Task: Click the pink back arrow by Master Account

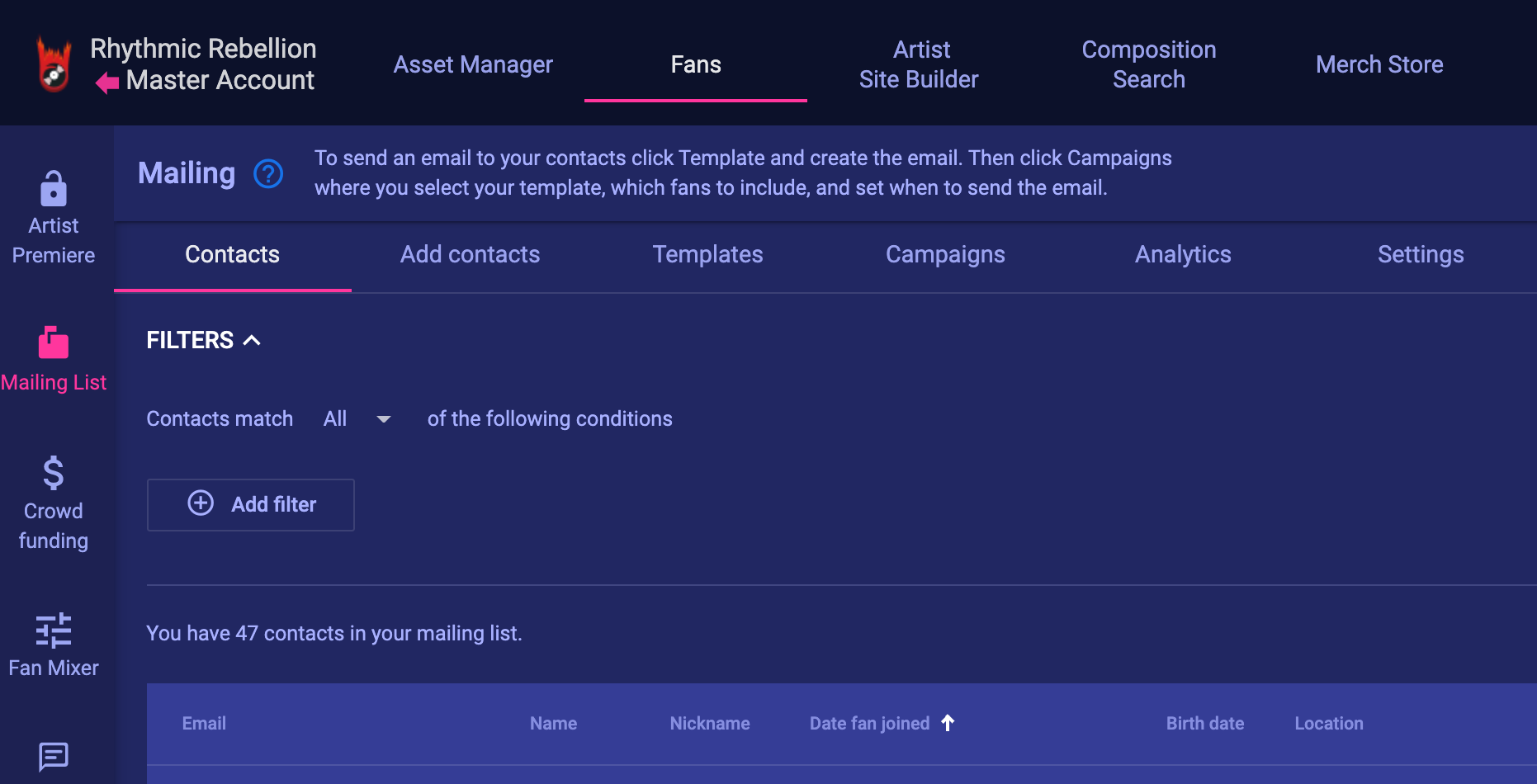Action: coord(107,82)
